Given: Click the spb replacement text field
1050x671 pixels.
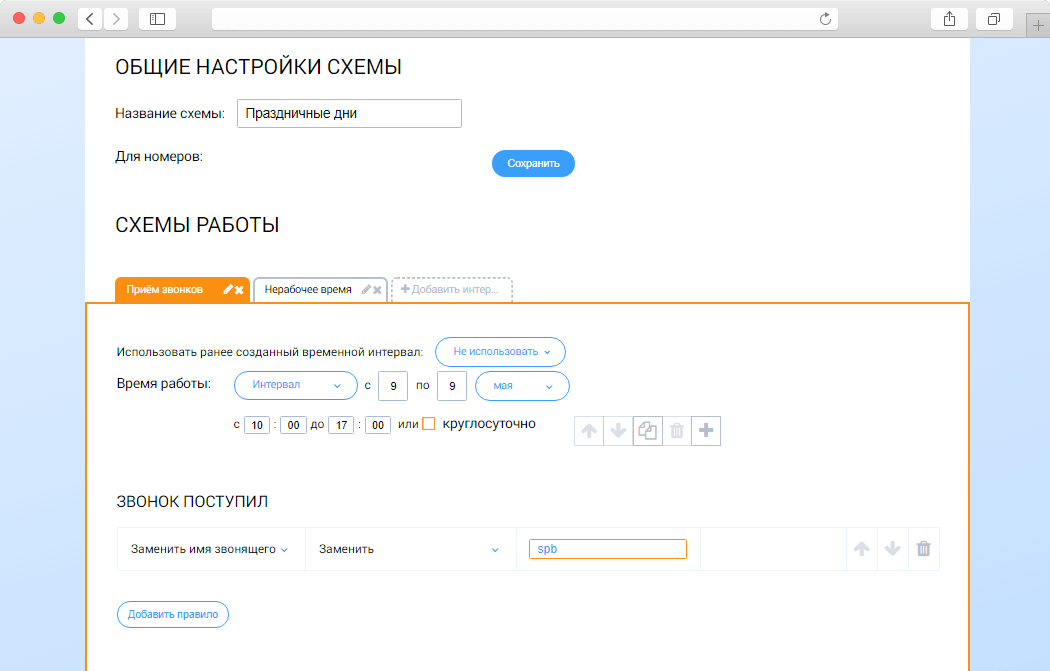Looking at the screenshot, I should [x=607, y=548].
